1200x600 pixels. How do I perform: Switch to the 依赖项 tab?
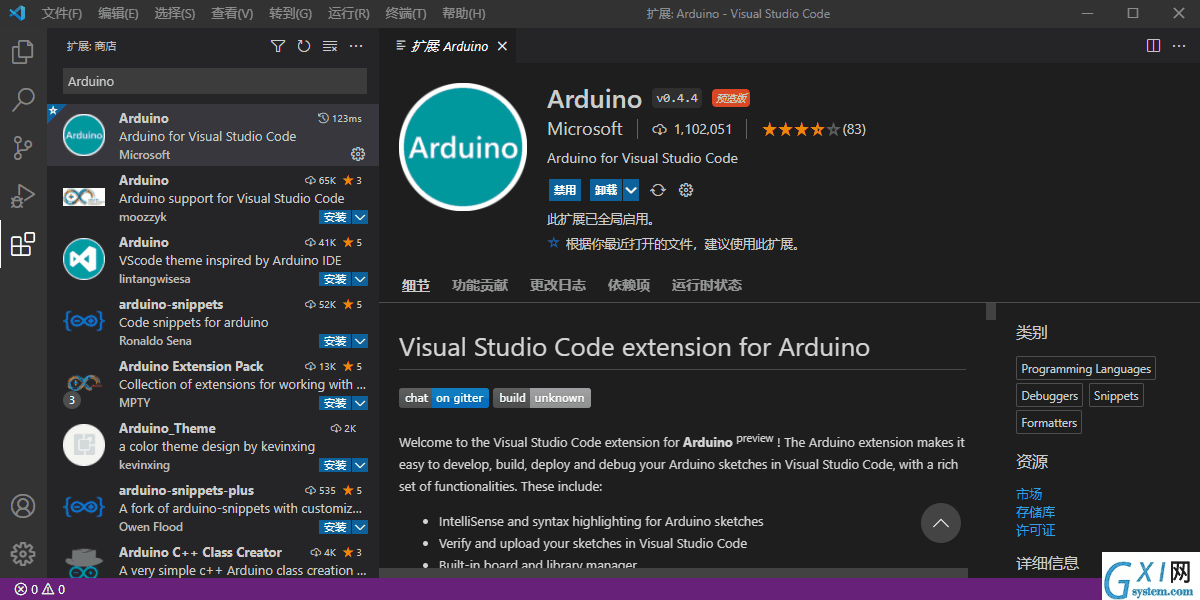(x=629, y=285)
